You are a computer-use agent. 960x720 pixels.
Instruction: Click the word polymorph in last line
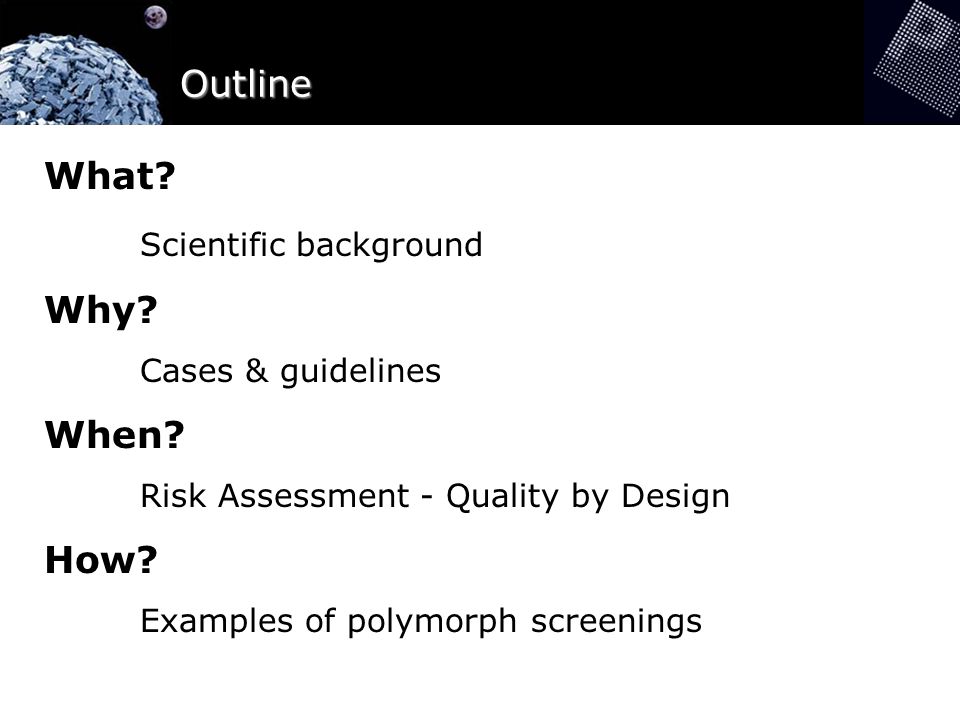432,623
